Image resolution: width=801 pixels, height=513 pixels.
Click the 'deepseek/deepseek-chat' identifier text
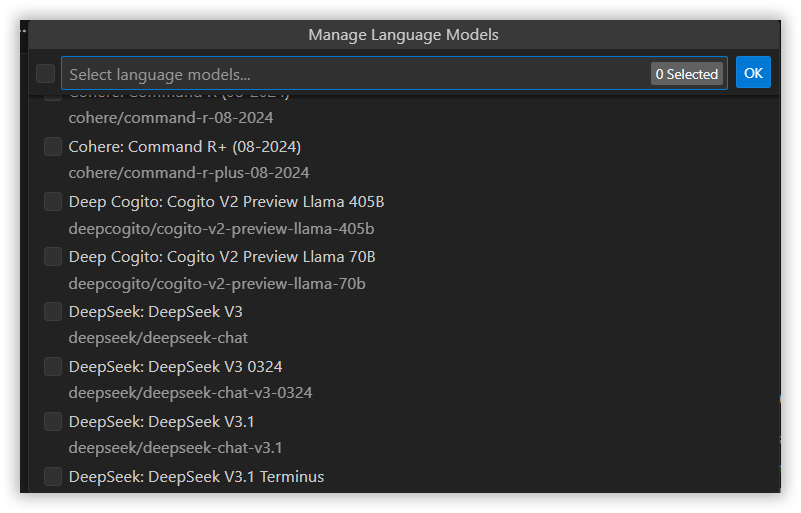(x=158, y=338)
